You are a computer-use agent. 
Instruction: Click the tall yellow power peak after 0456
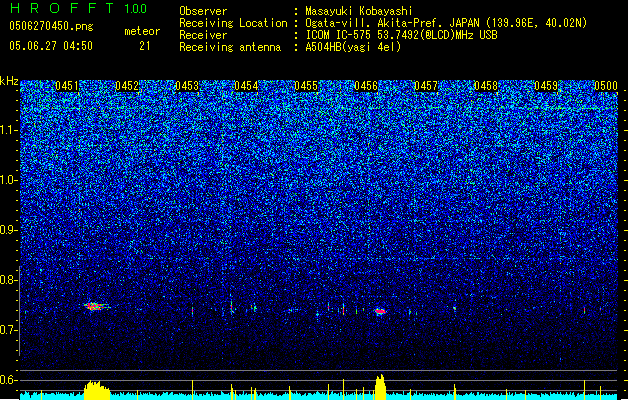pos(380,387)
